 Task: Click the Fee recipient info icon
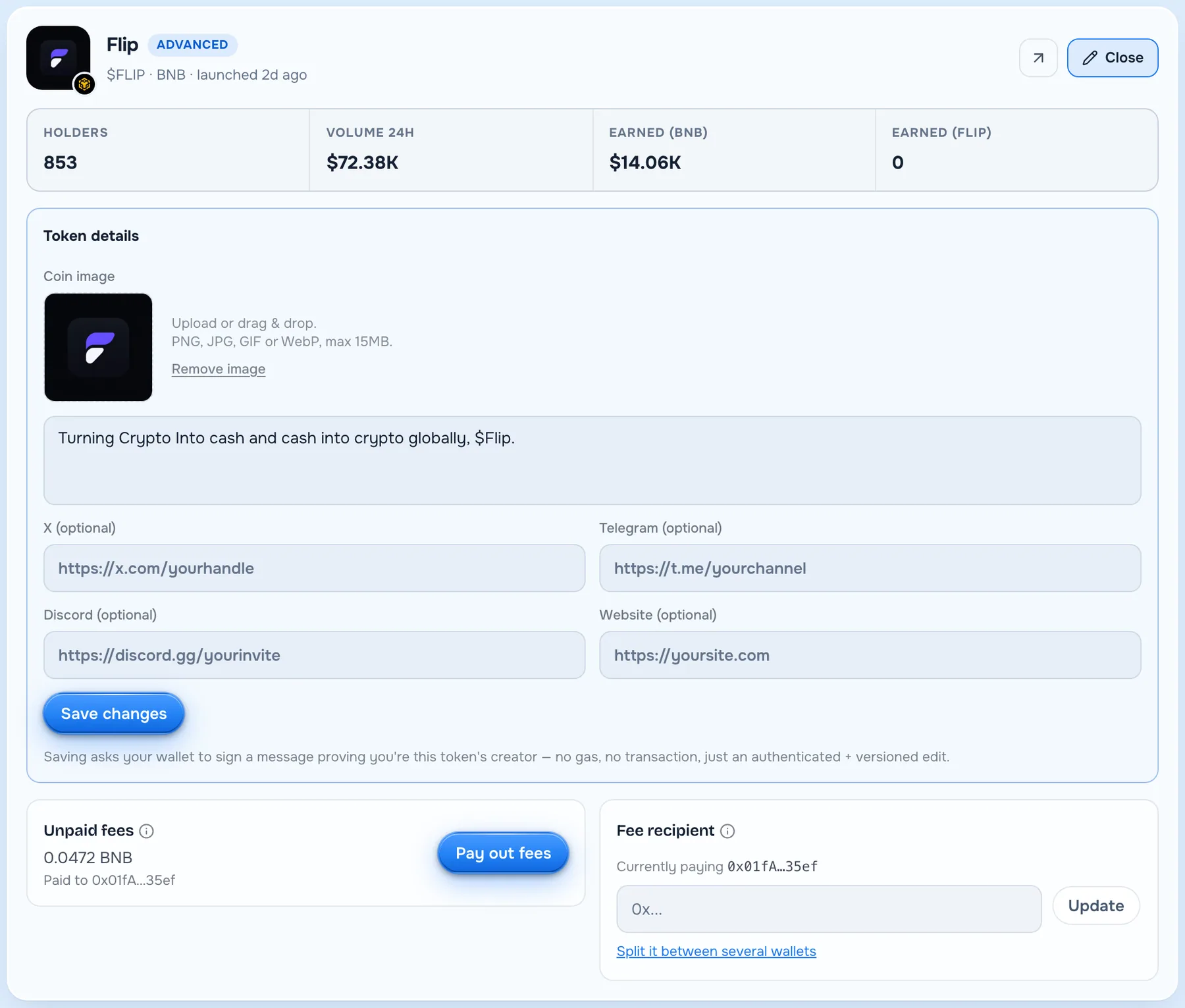(x=727, y=831)
